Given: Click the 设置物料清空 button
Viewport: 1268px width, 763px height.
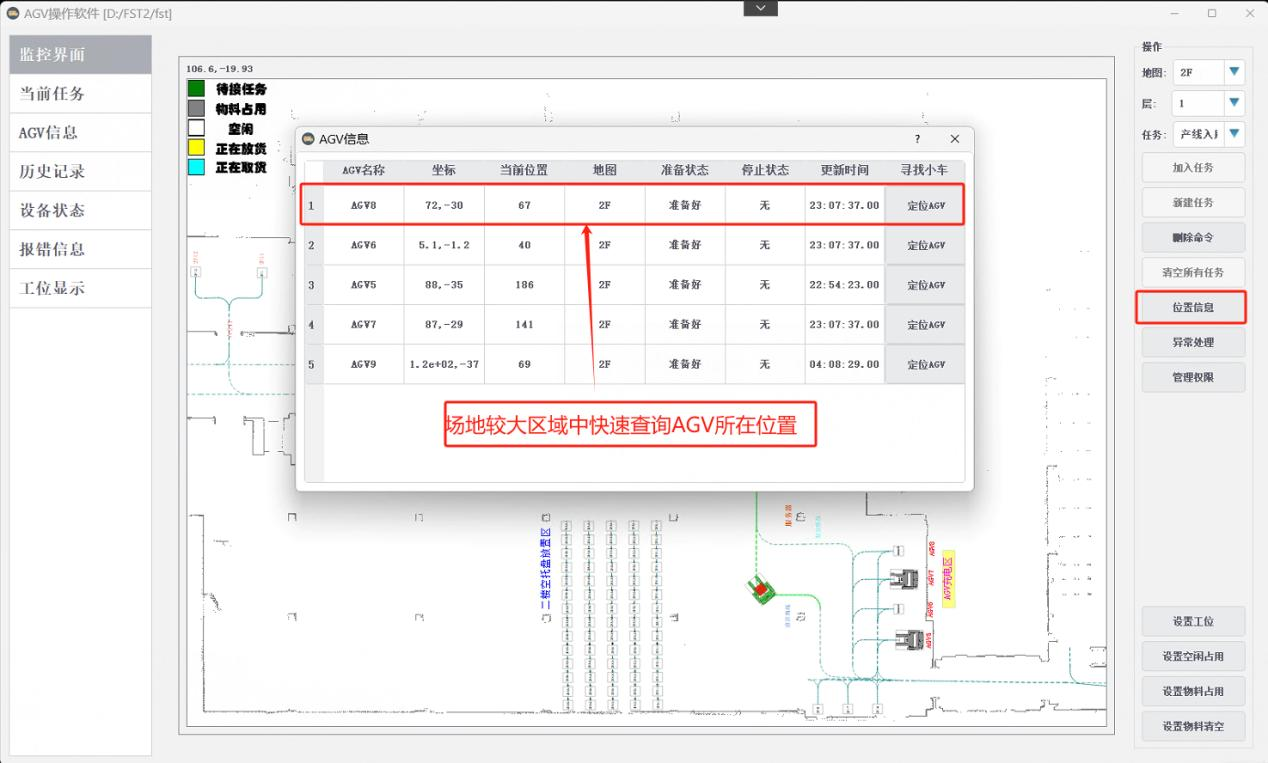Looking at the screenshot, I should coord(1193,726).
